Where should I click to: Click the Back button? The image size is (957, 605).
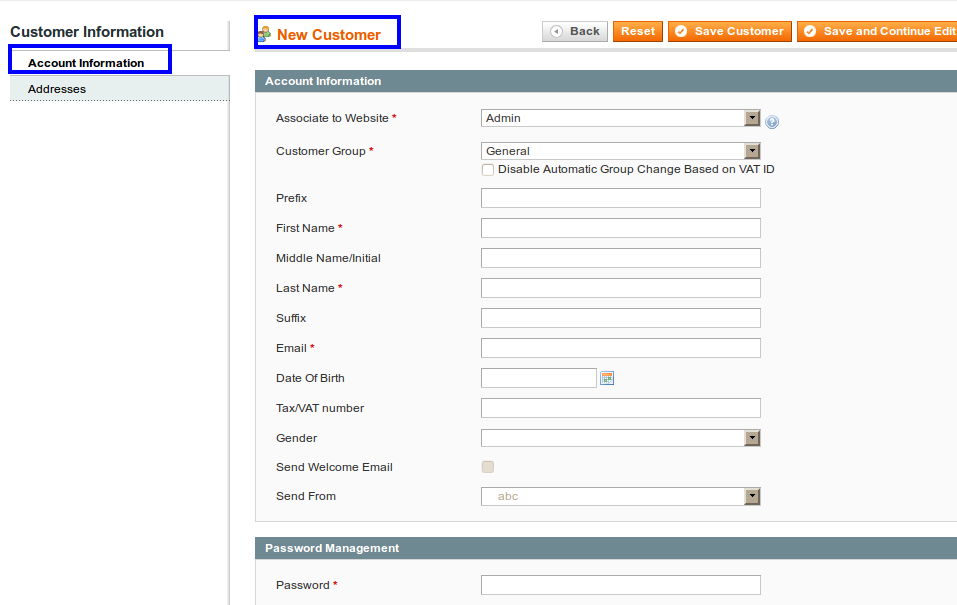(x=575, y=31)
